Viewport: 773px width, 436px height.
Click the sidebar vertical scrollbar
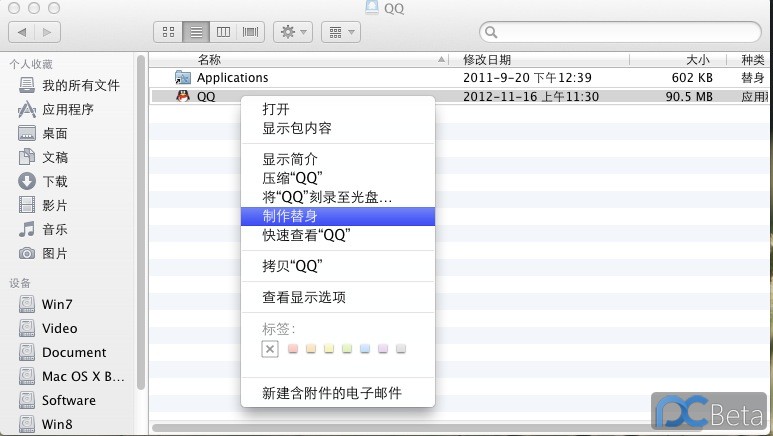tap(141, 222)
